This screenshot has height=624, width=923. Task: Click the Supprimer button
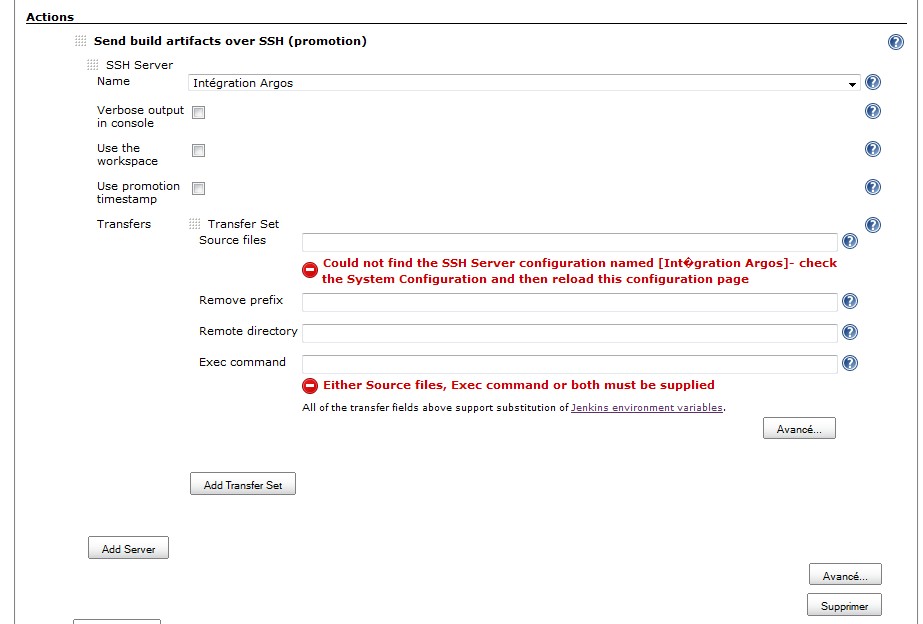(x=844, y=605)
